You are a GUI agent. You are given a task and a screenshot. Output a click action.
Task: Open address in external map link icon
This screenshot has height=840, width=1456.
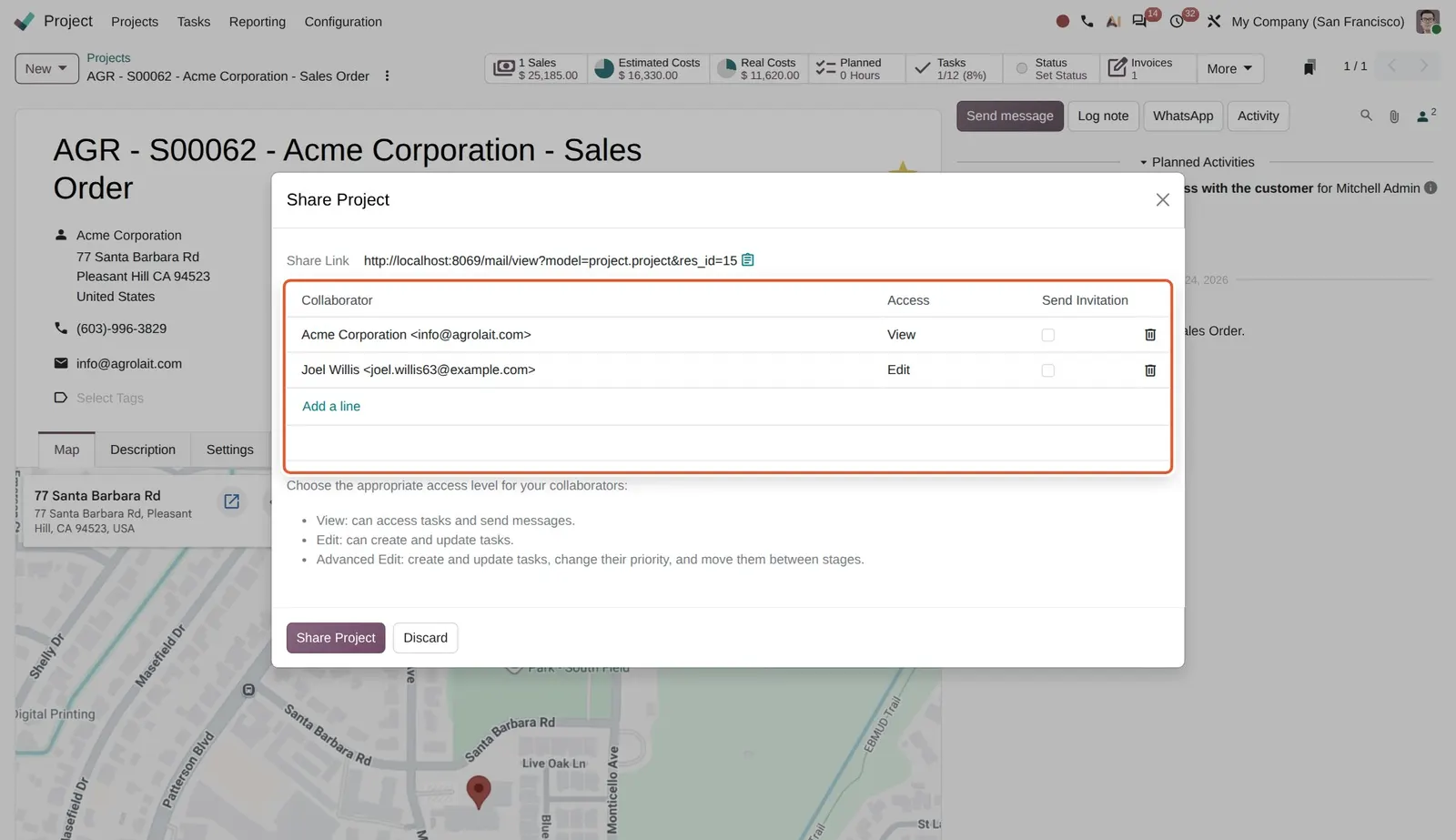[232, 501]
